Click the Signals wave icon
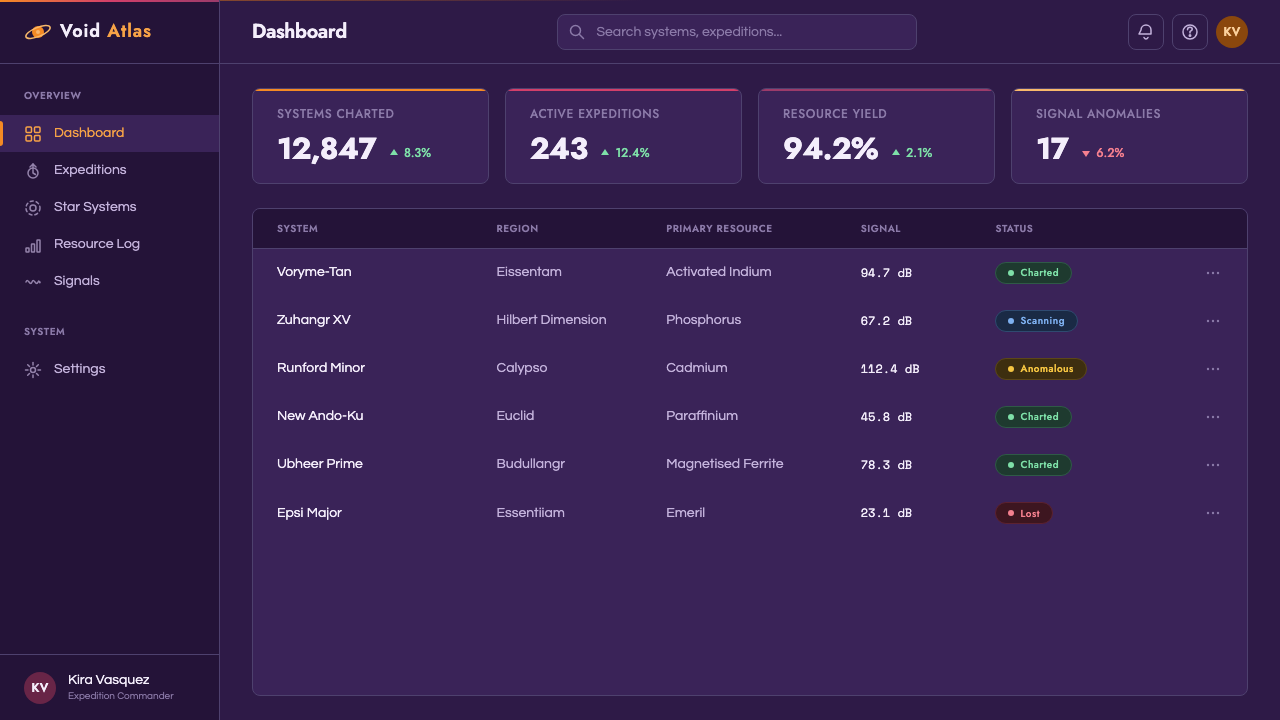Viewport: 1280px width, 720px height. tap(33, 281)
